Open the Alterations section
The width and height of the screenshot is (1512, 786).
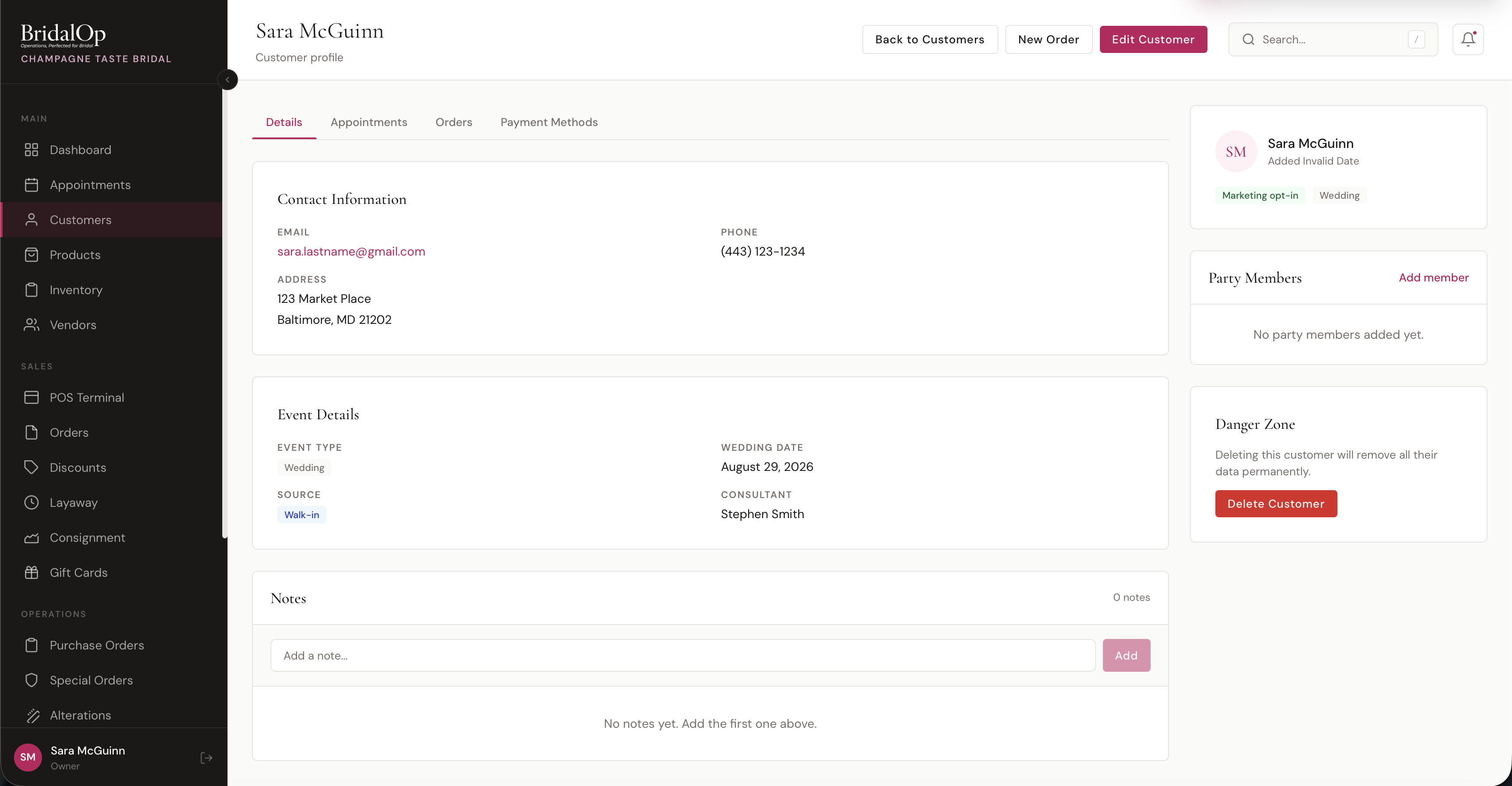tap(80, 716)
